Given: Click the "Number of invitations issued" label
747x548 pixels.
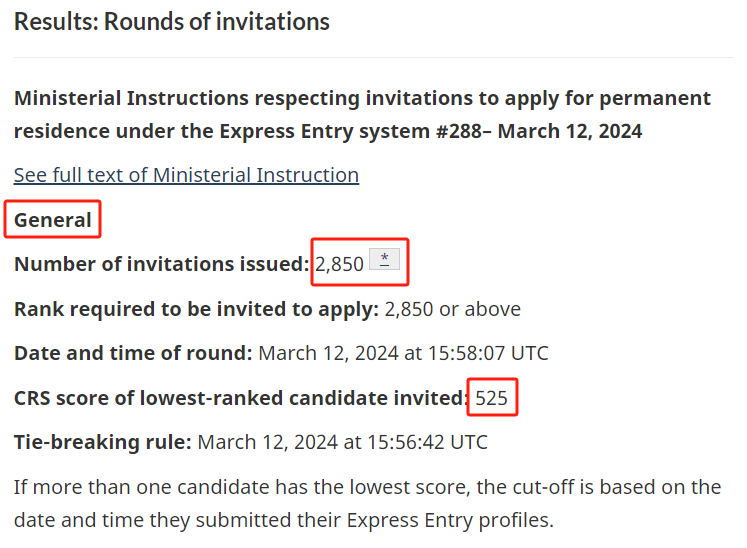Looking at the screenshot, I should [161, 264].
